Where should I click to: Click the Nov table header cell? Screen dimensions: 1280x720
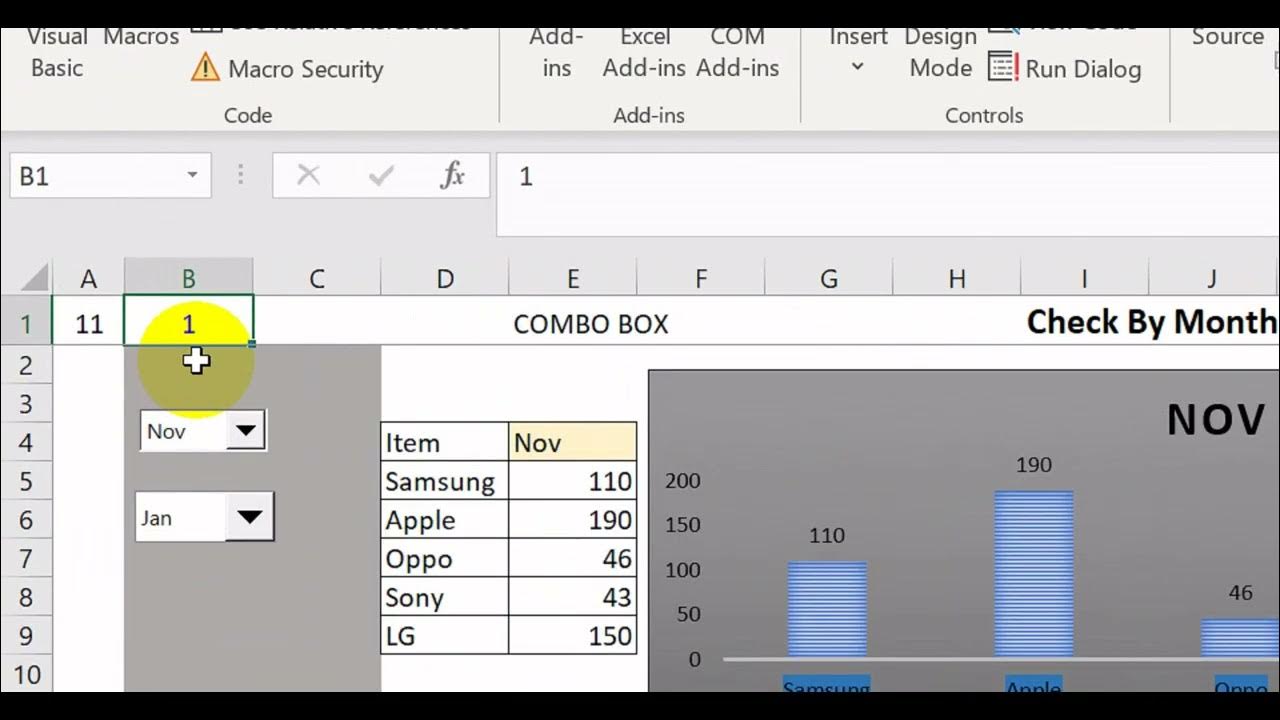click(573, 442)
